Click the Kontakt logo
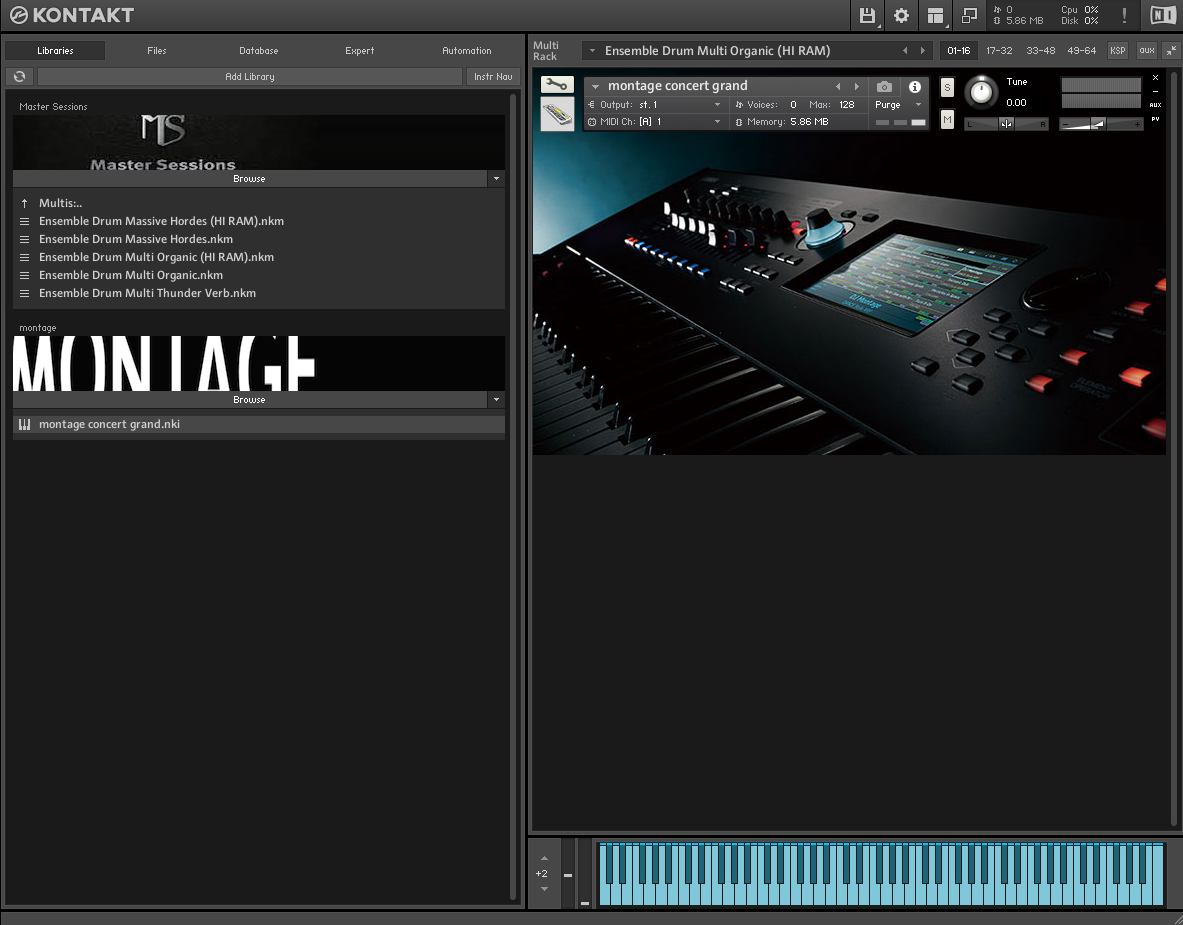The width and height of the screenshot is (1183, 925). click(72, 15)
